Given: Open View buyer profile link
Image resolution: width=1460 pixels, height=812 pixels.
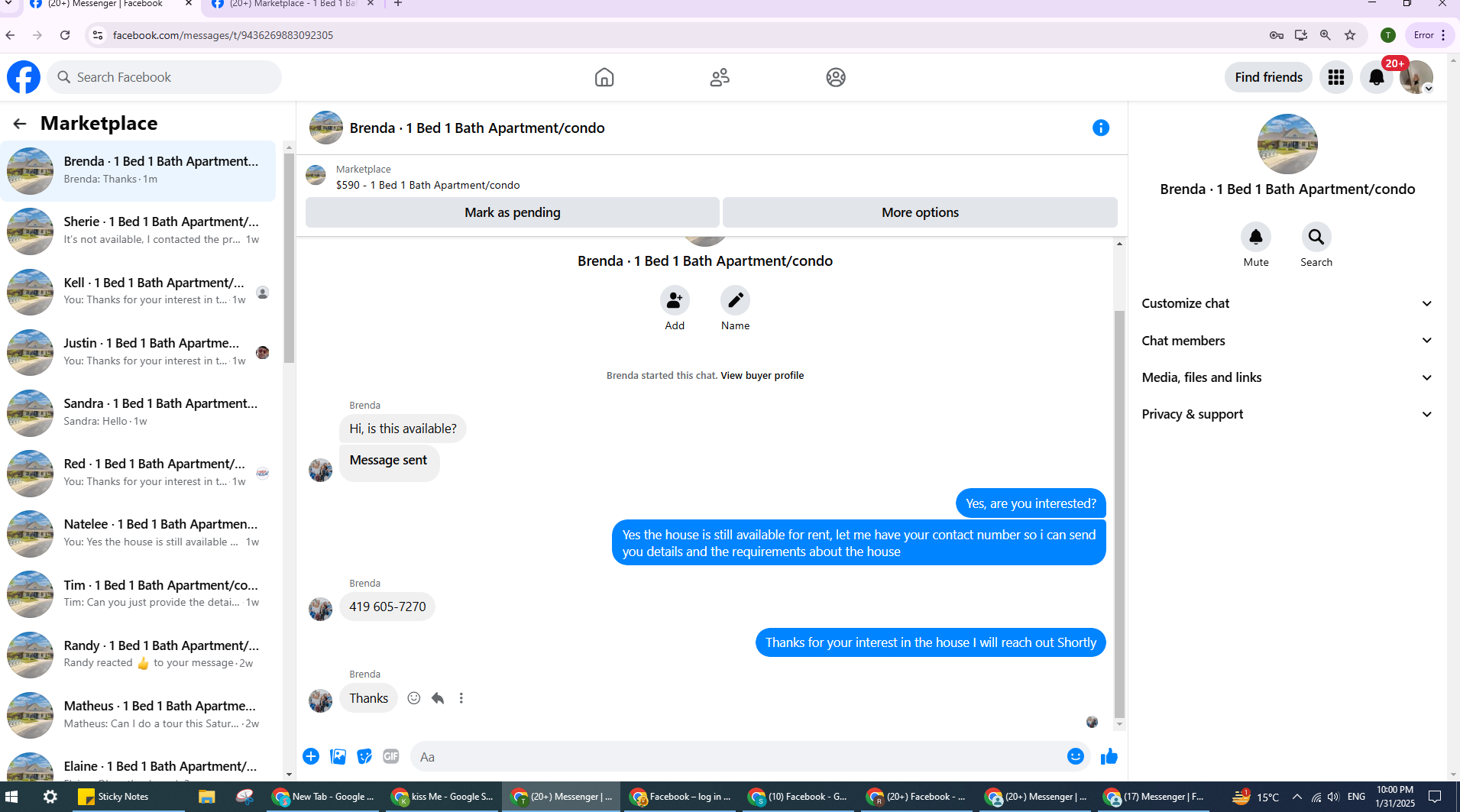Looking at the screenshot, I should tap(762, 376).
